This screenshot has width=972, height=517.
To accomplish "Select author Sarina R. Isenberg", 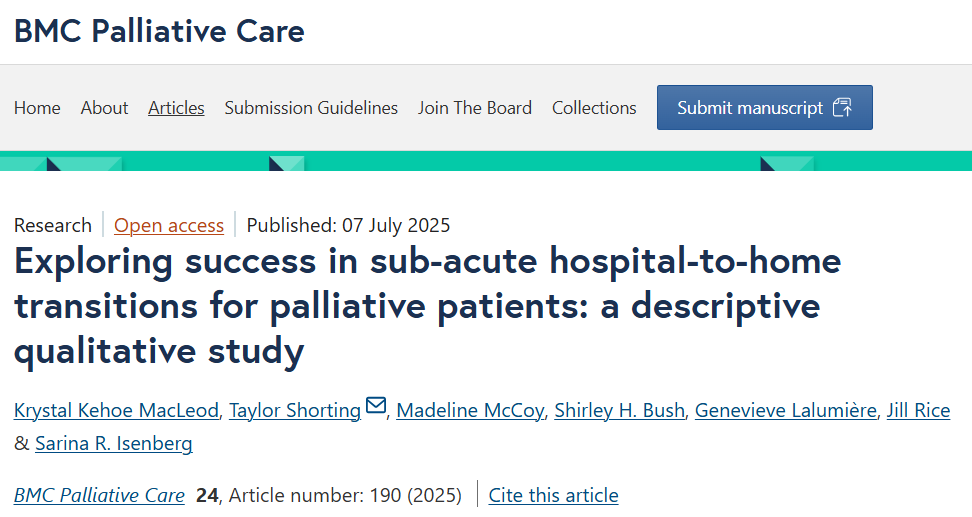I will [x=114, y=443].
